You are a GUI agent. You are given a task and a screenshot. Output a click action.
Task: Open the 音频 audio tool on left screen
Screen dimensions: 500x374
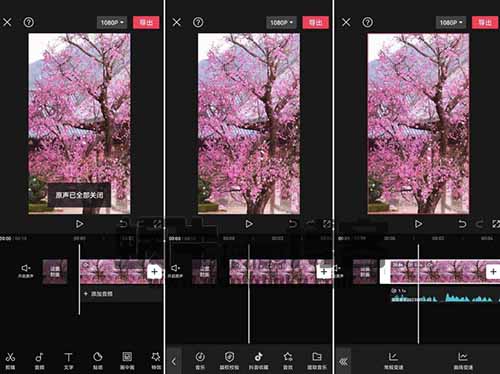click(39, 361)
